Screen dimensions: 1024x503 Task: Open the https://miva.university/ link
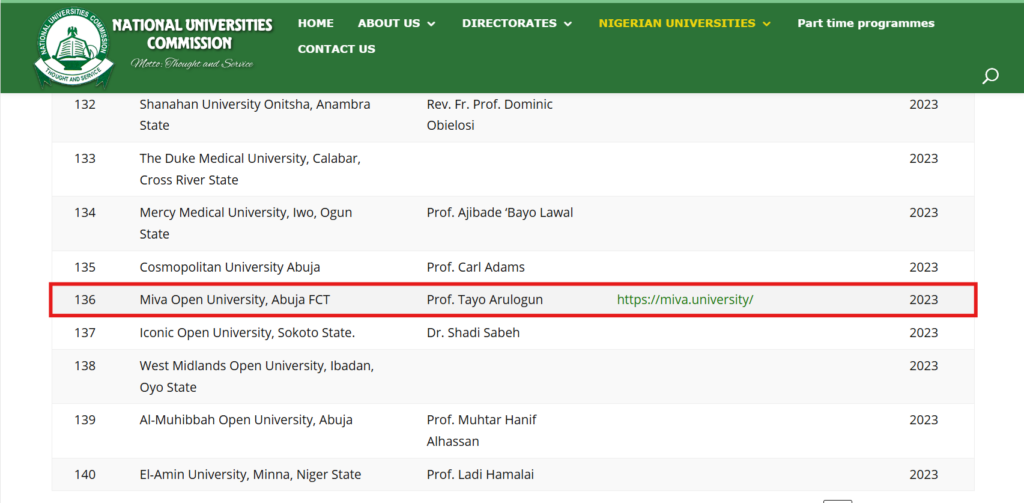point(685,300)
